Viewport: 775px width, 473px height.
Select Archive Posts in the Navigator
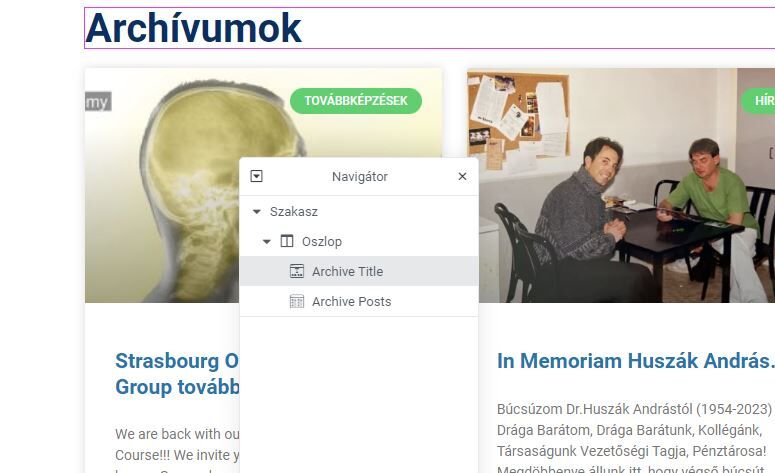click(x=359, y=301)
